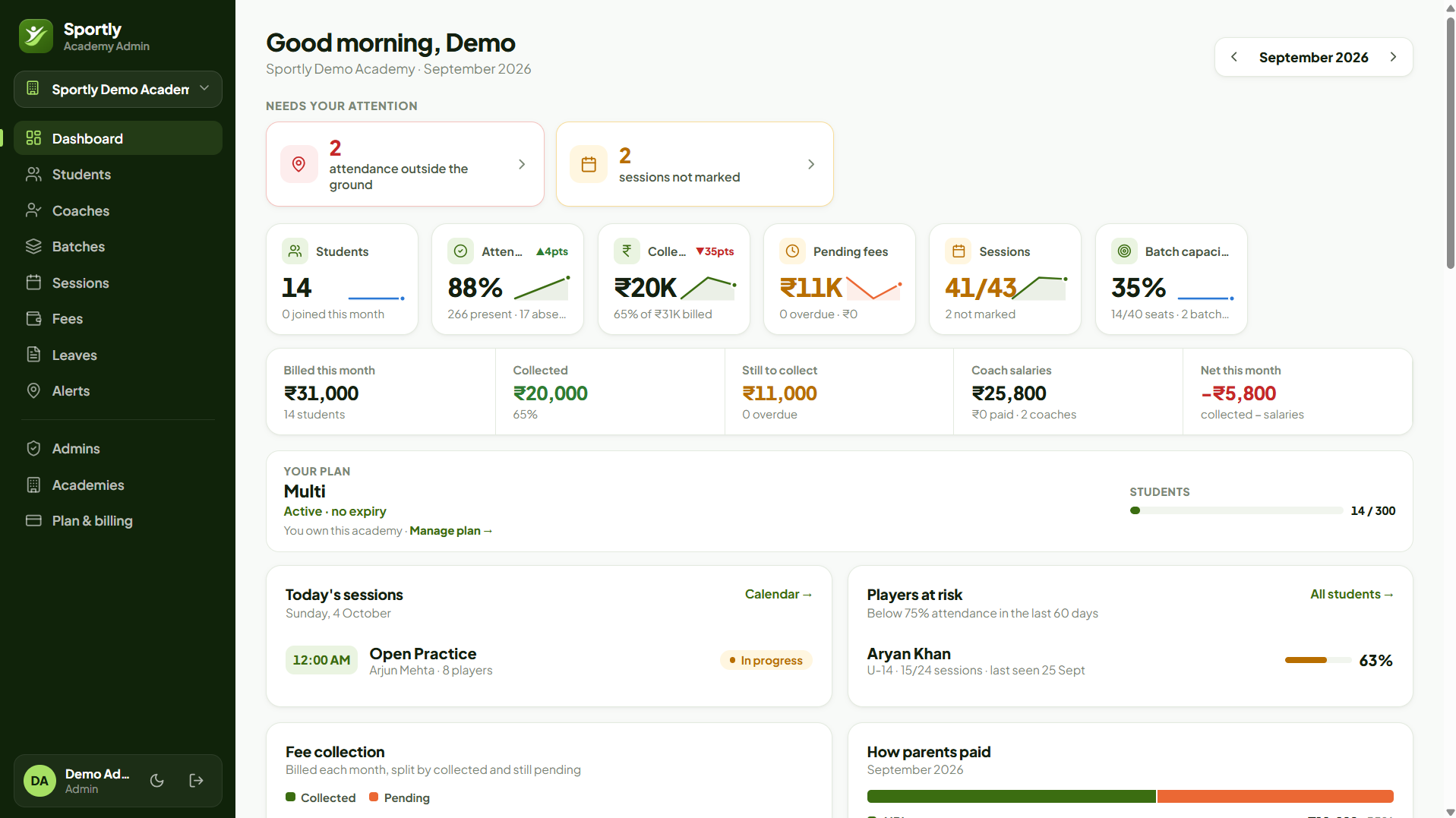
Task: Follow the Manage plan link
Action: (451, 531)
